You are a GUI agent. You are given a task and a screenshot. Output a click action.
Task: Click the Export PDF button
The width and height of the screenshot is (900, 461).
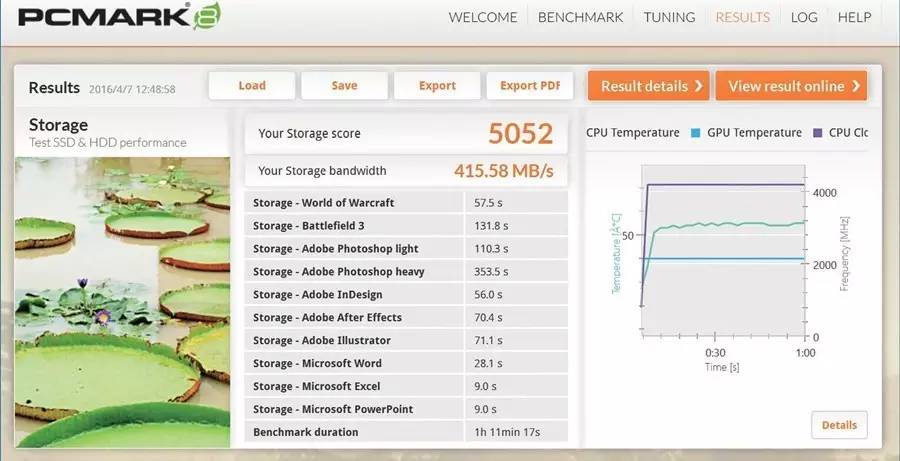[x=530, y=86]
